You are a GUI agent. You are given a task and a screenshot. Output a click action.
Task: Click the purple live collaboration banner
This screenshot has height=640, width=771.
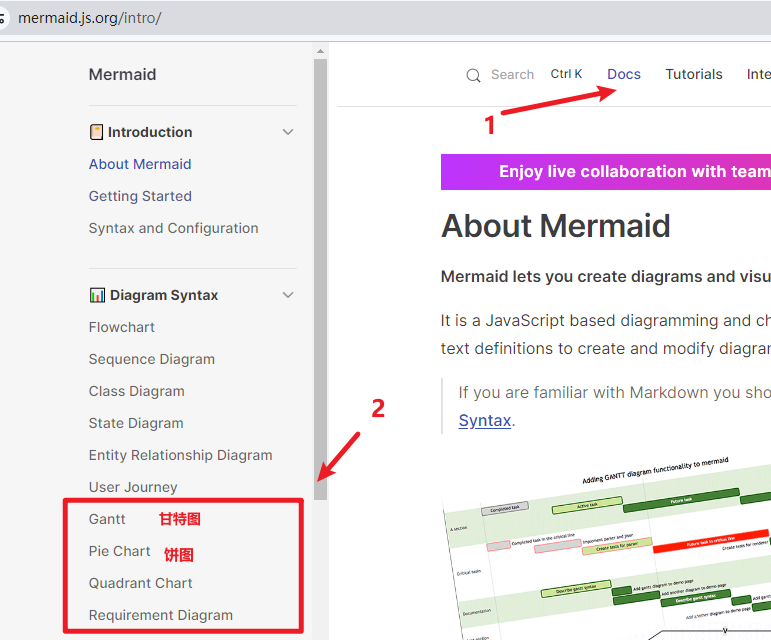coord(606,172)
